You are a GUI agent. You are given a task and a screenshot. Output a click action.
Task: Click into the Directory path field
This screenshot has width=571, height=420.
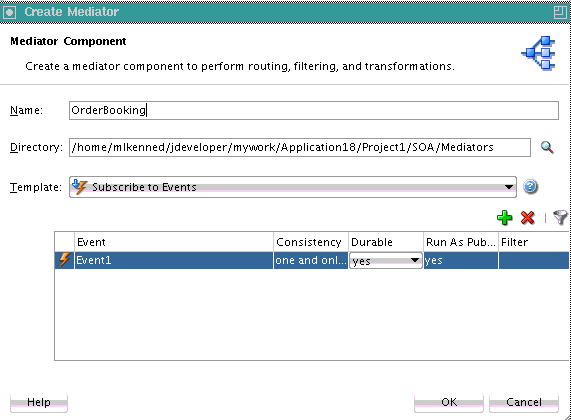(300, 148)
